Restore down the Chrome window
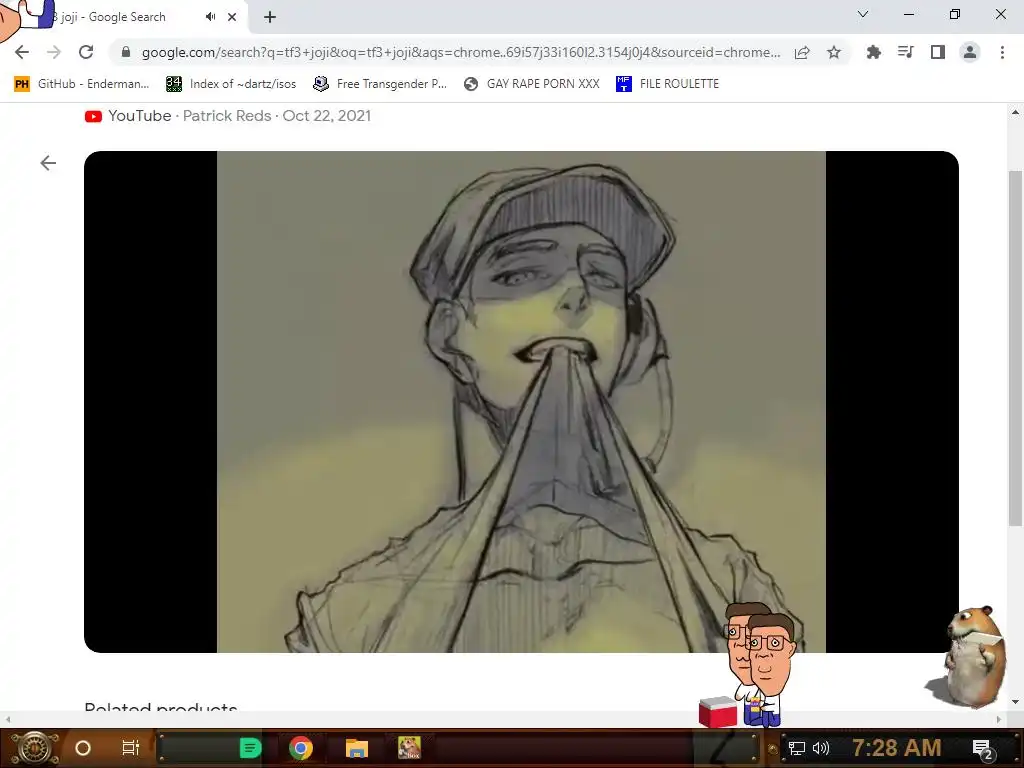Viewport: 1024px width, 768px height. pyautogui.click(x=955, y=14)
